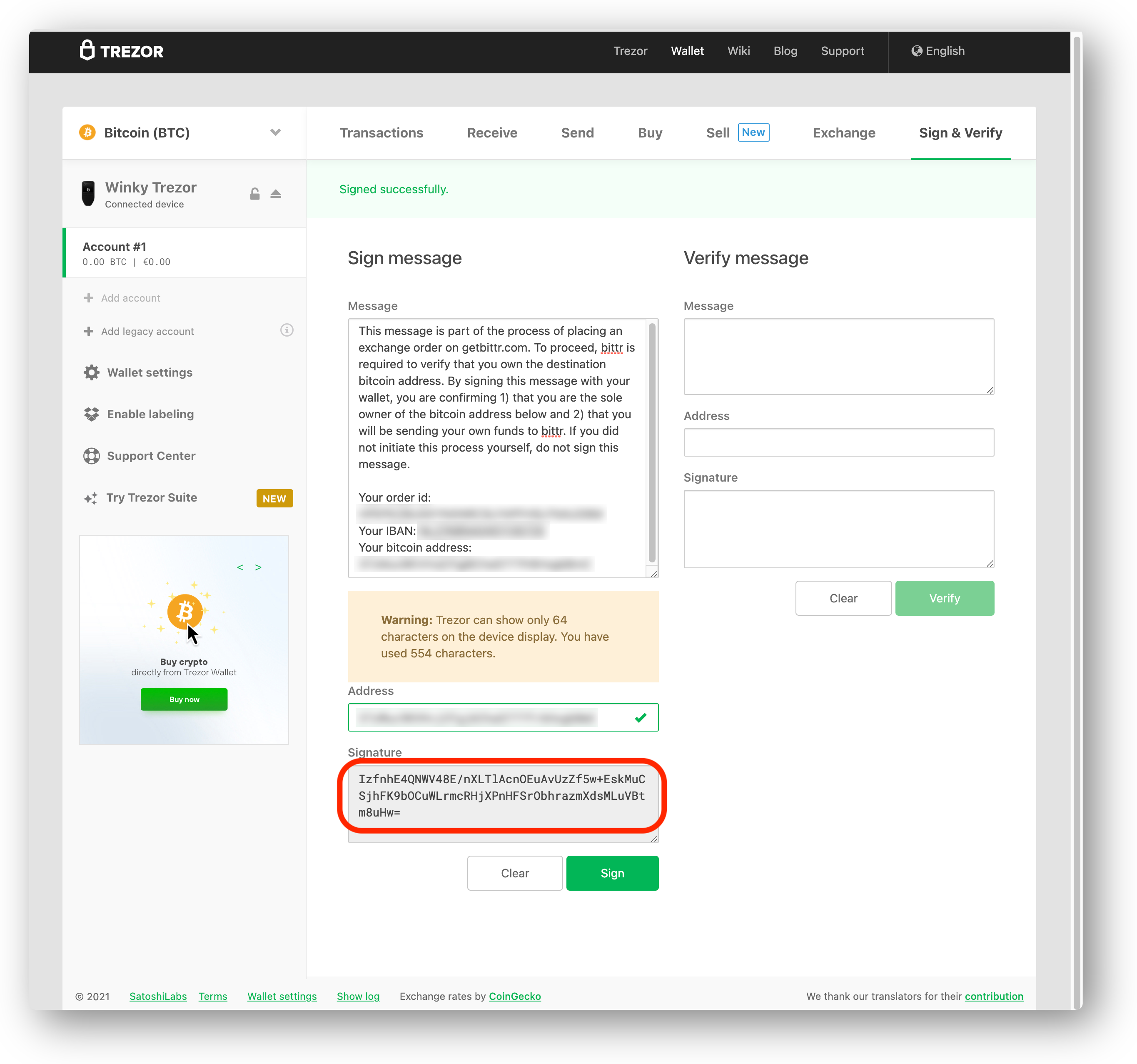The height and width of the screenshot is (1064, 1137).
Task: Click Try Trezor Suite link
Action: tap(152, 498)
